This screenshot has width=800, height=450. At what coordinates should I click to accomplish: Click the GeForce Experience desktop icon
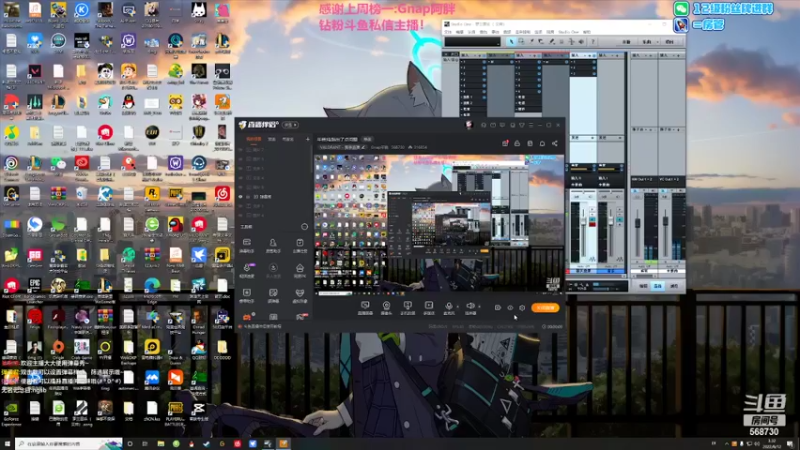coord(11,412)
